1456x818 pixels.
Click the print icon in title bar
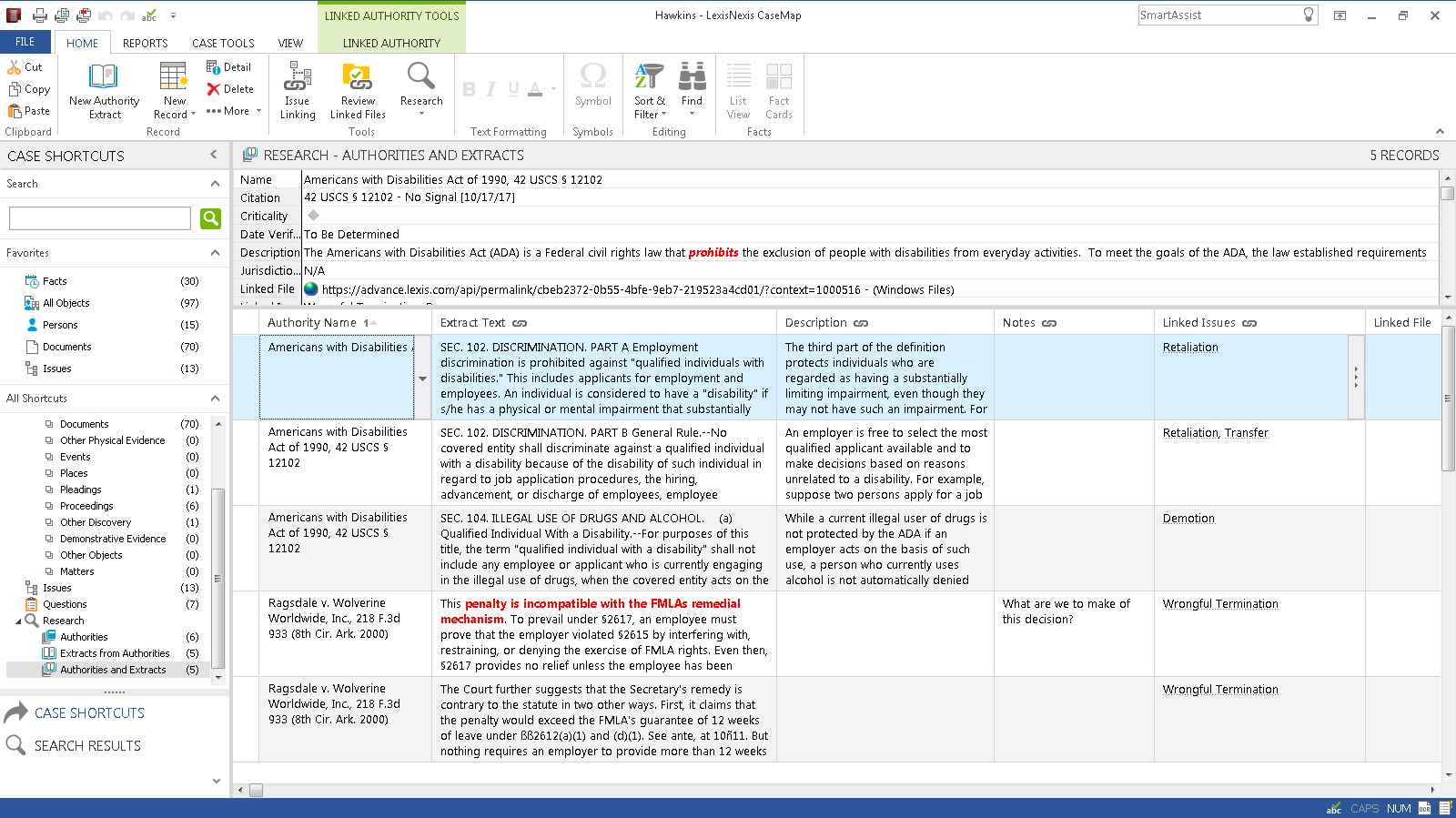(x=40, y=15)
